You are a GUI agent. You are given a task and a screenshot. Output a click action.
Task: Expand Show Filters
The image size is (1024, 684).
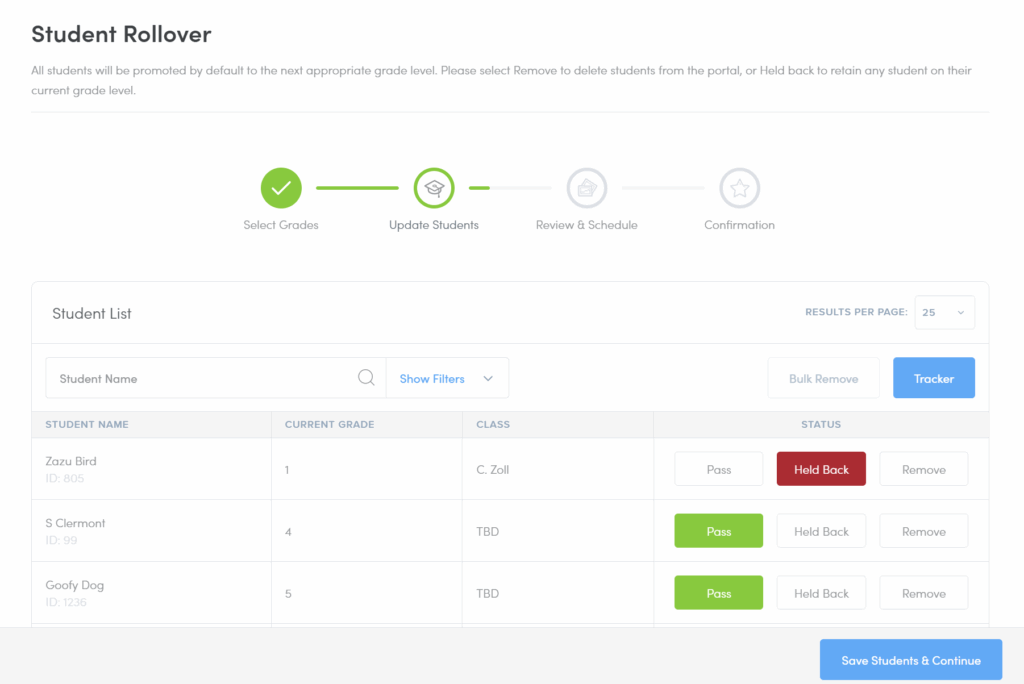coord(447,378)
